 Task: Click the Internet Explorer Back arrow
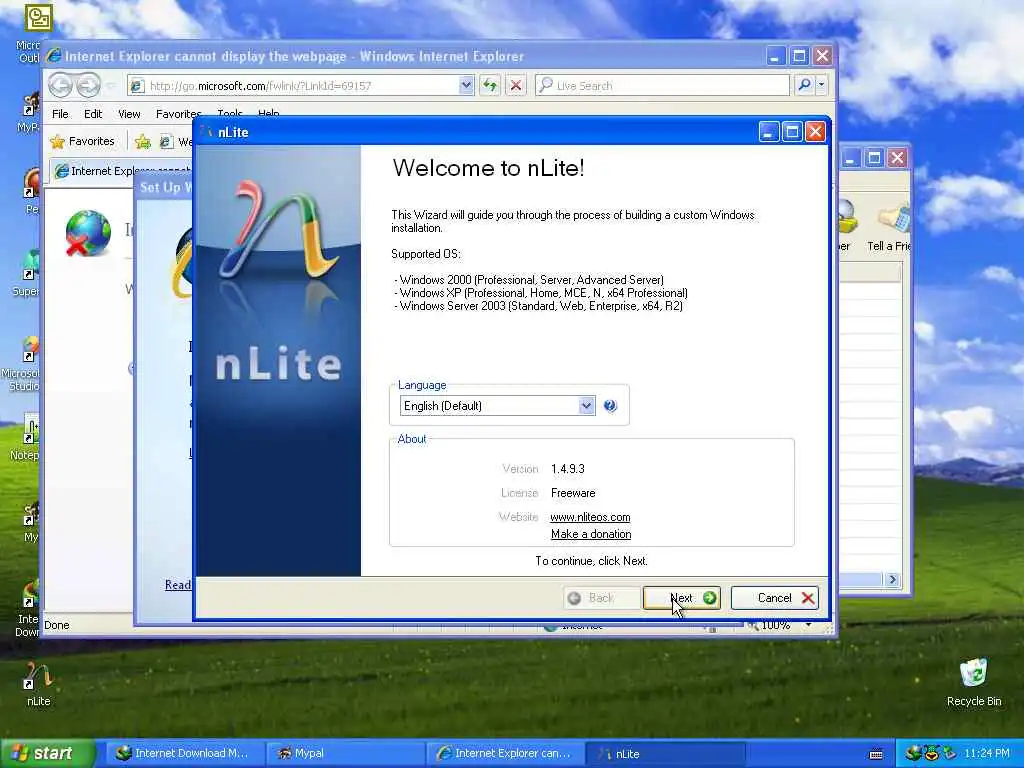pos(60,85)
